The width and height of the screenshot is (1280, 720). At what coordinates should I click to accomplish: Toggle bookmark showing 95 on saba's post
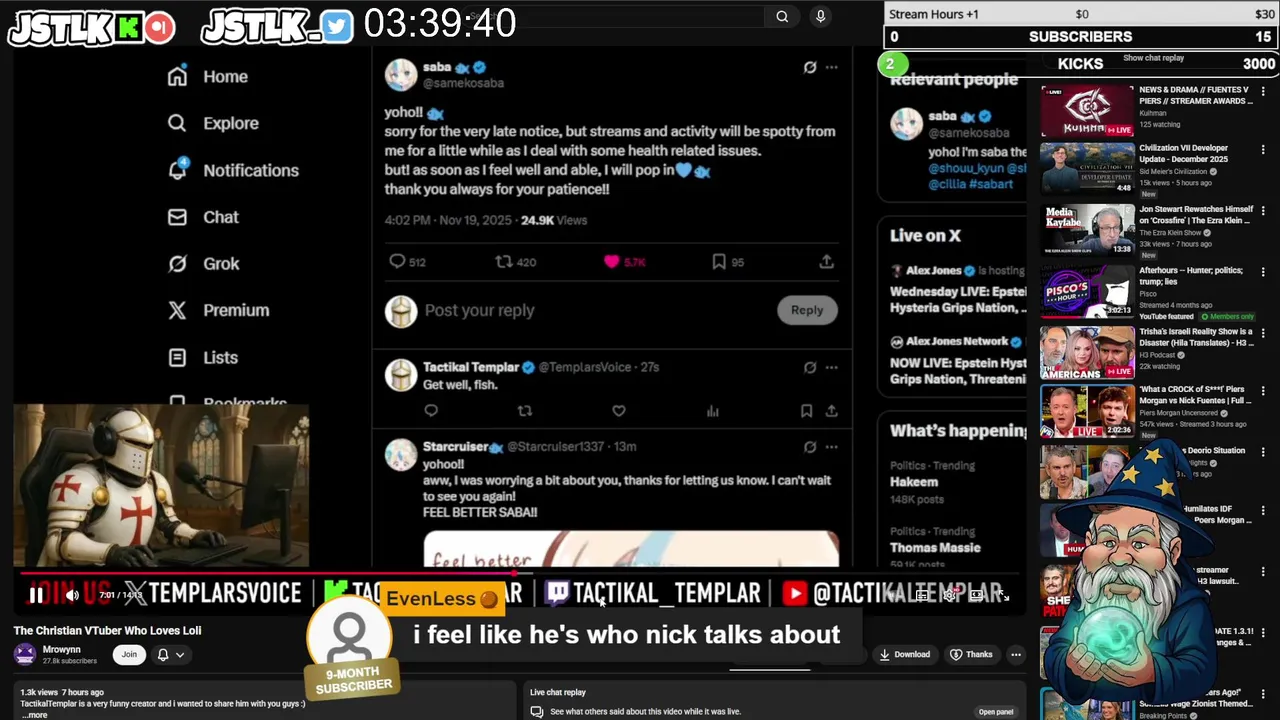719,262
